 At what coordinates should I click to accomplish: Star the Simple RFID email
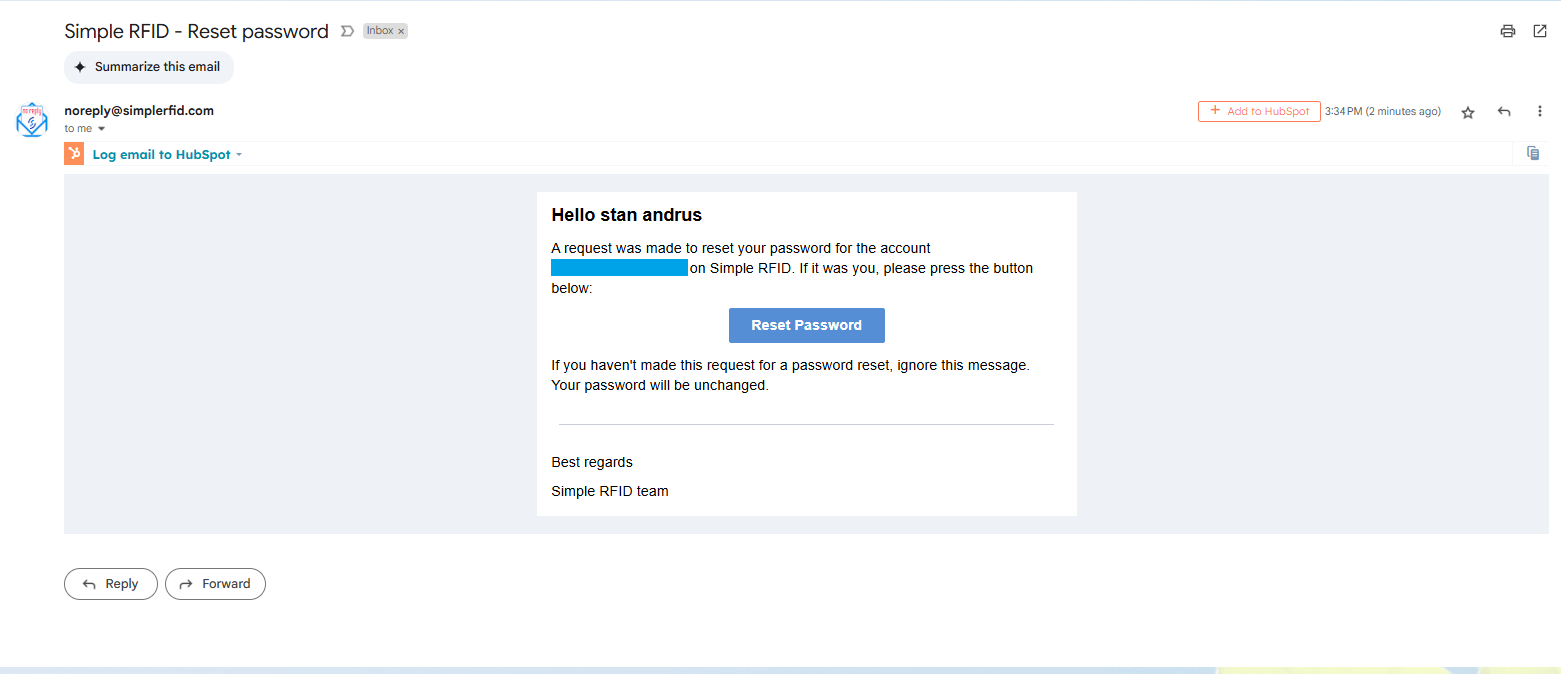[1468, 112]
